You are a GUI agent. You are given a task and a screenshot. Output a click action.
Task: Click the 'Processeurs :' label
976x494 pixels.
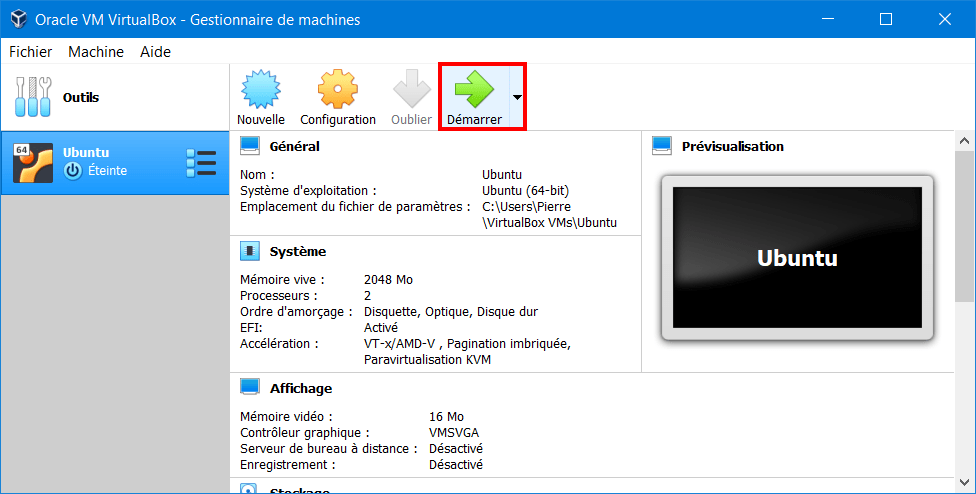[x=279, y=296]
